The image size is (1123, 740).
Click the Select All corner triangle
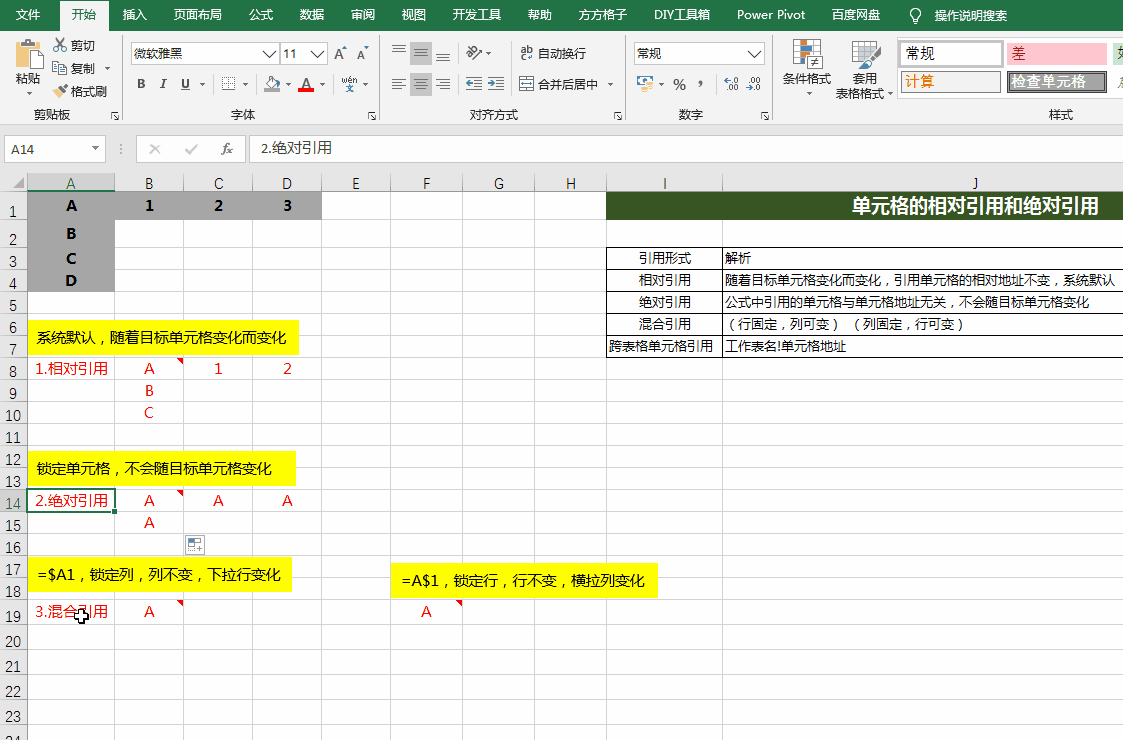click(x=17, y=183)
